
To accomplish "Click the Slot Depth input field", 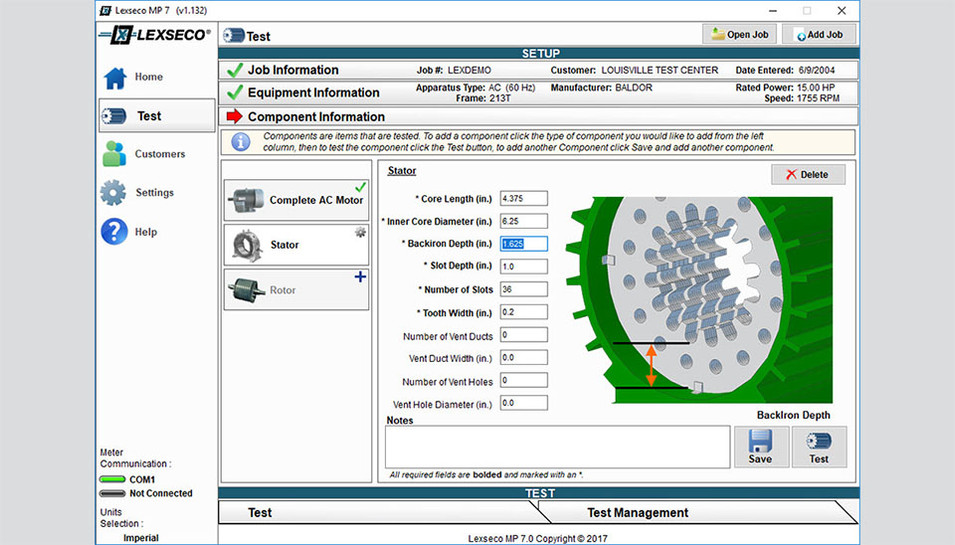I will pos(524,266).
